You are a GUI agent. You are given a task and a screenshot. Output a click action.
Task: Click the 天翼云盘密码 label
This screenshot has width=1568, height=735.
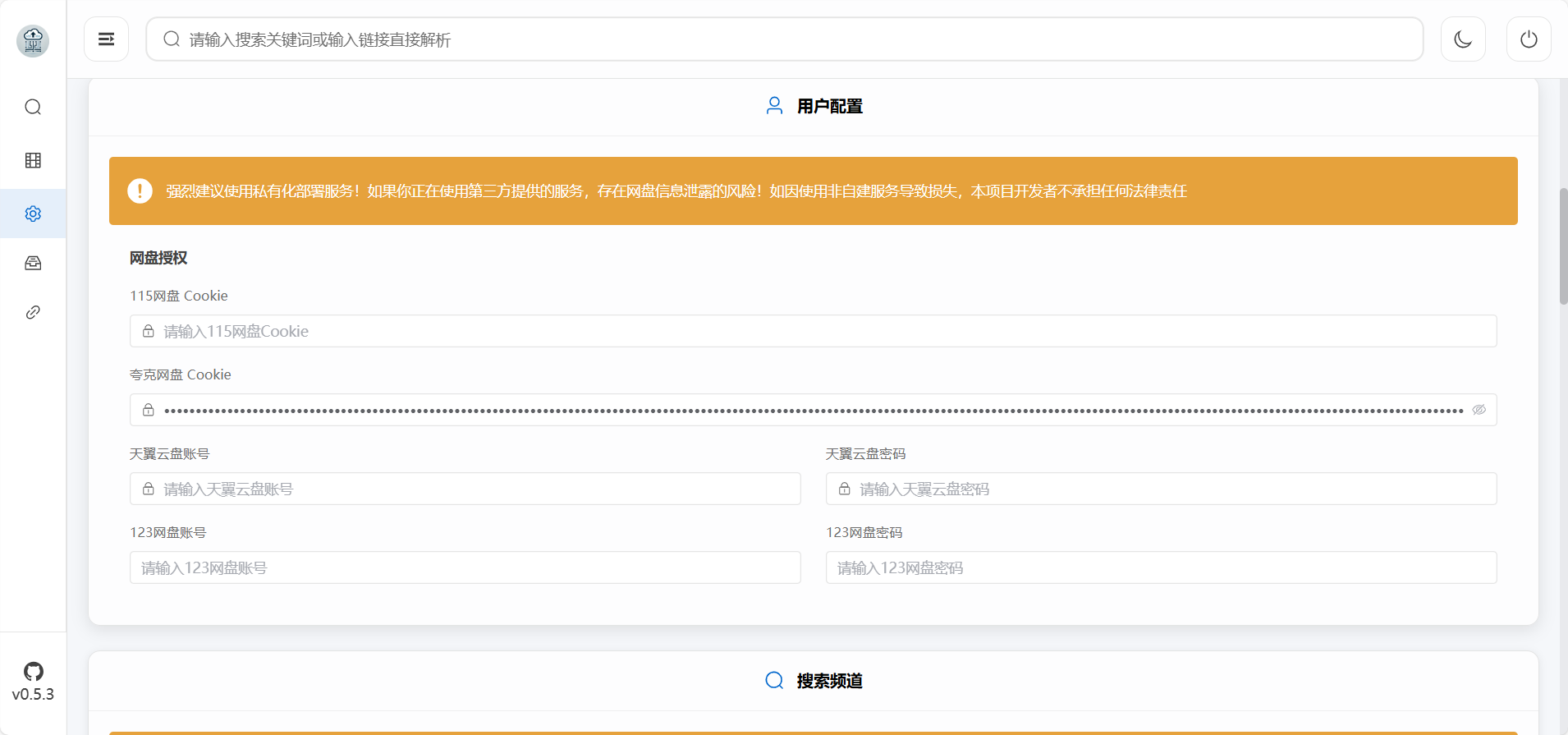(x=866, y=453)
